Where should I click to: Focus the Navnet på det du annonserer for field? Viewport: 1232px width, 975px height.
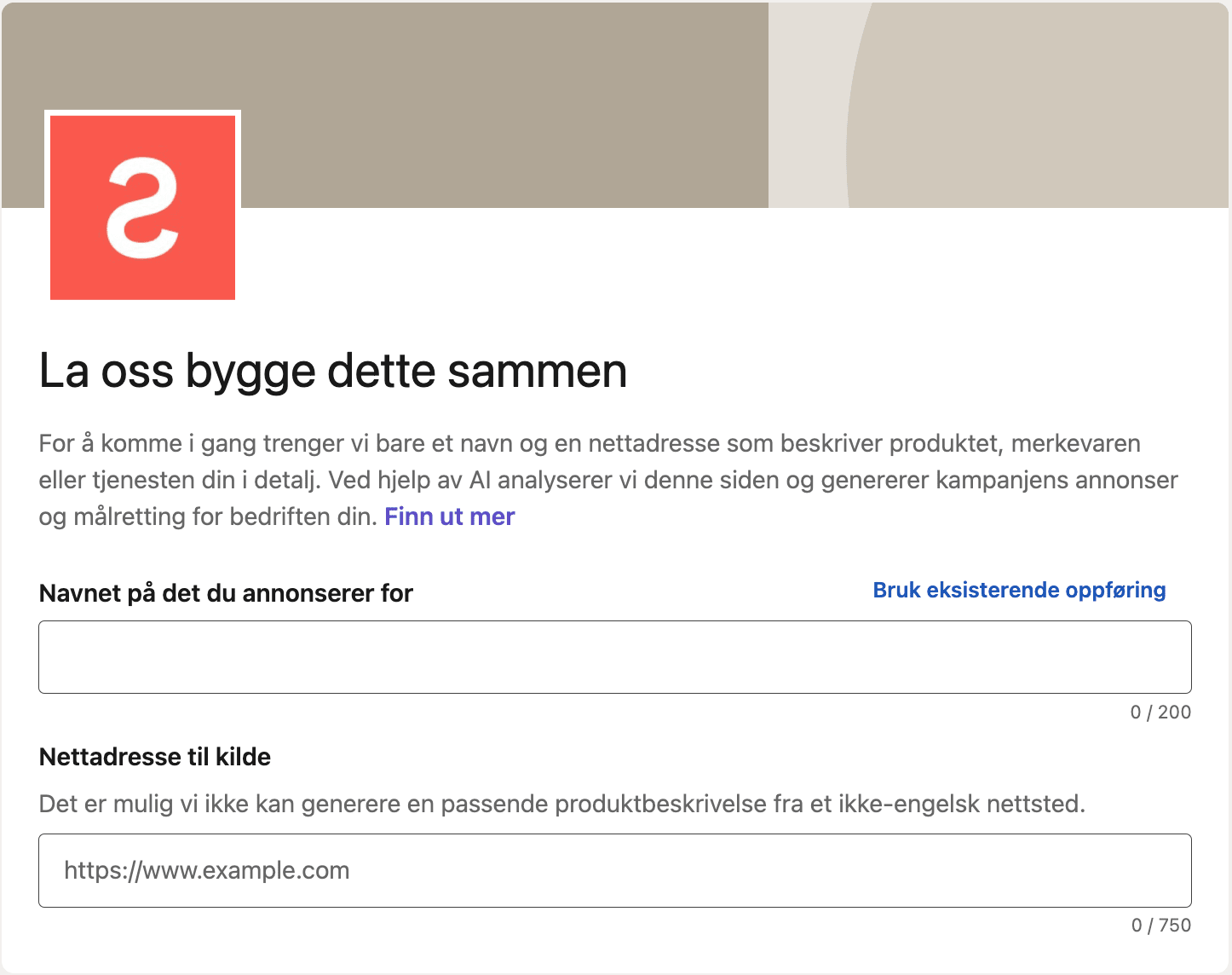click(x=614, y=657)
